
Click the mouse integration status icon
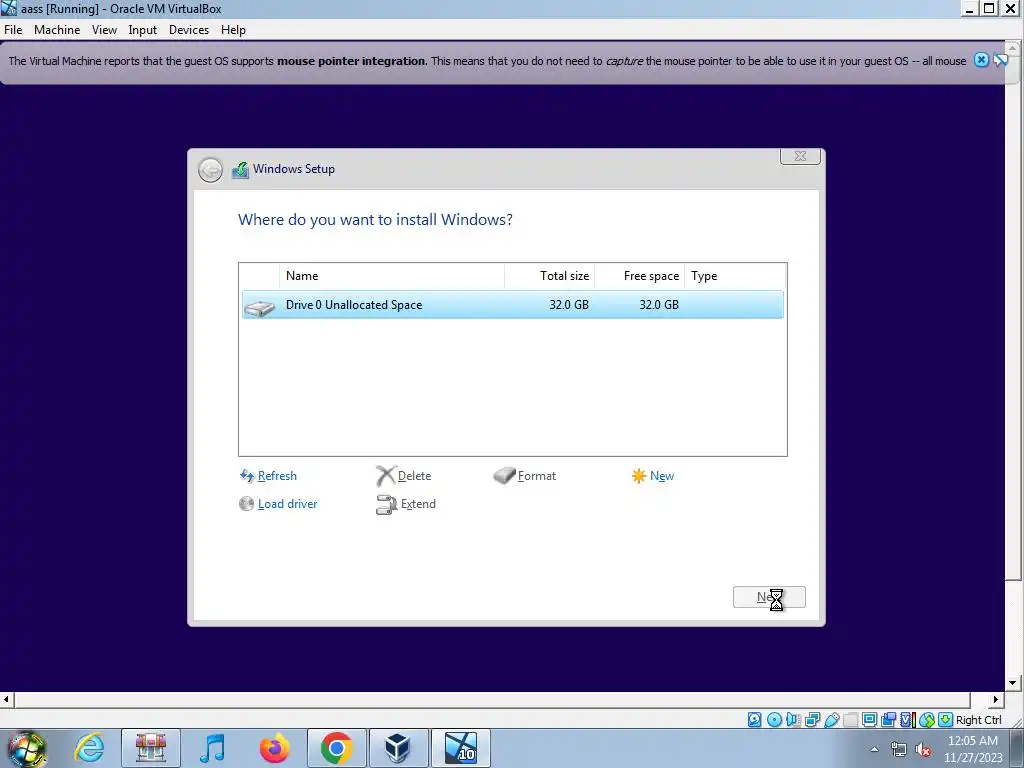[x=927, y=720]
